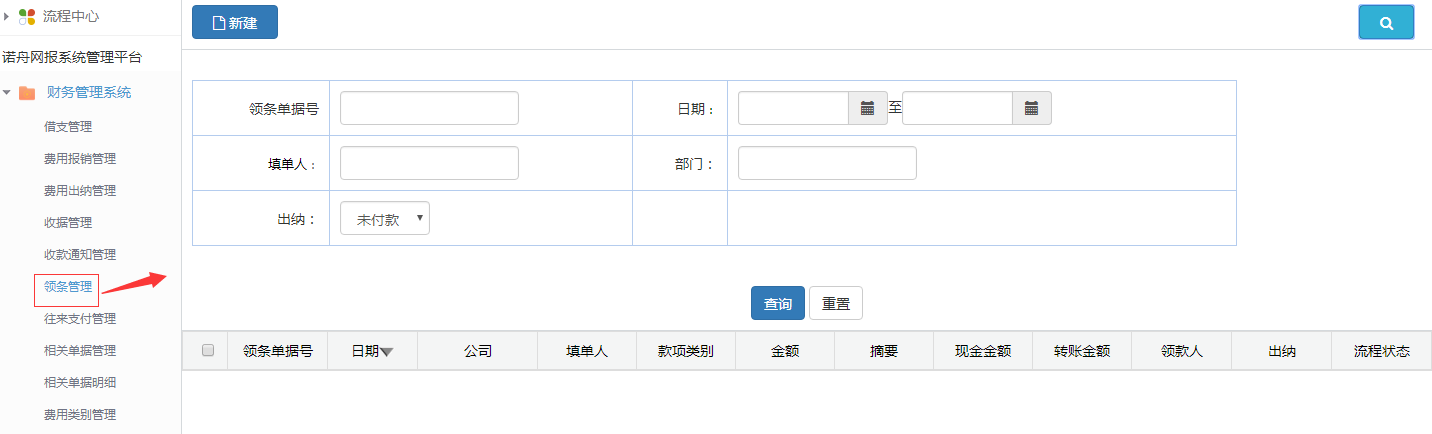The image size is (1432, 434).
Task: Click the 新建 button
Action: tap(235, 22)
